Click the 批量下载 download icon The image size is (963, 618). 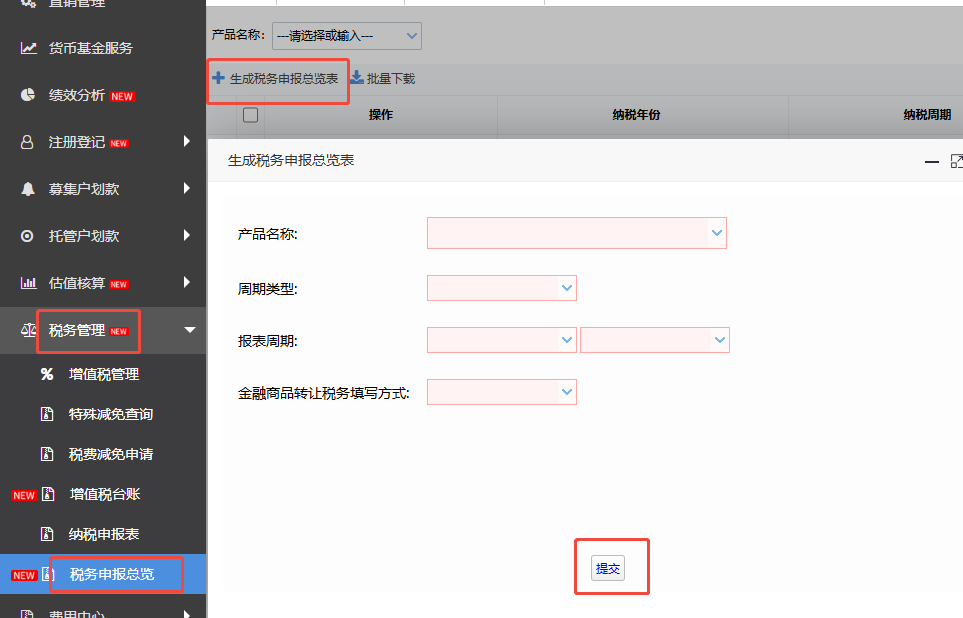coord(357,77)
